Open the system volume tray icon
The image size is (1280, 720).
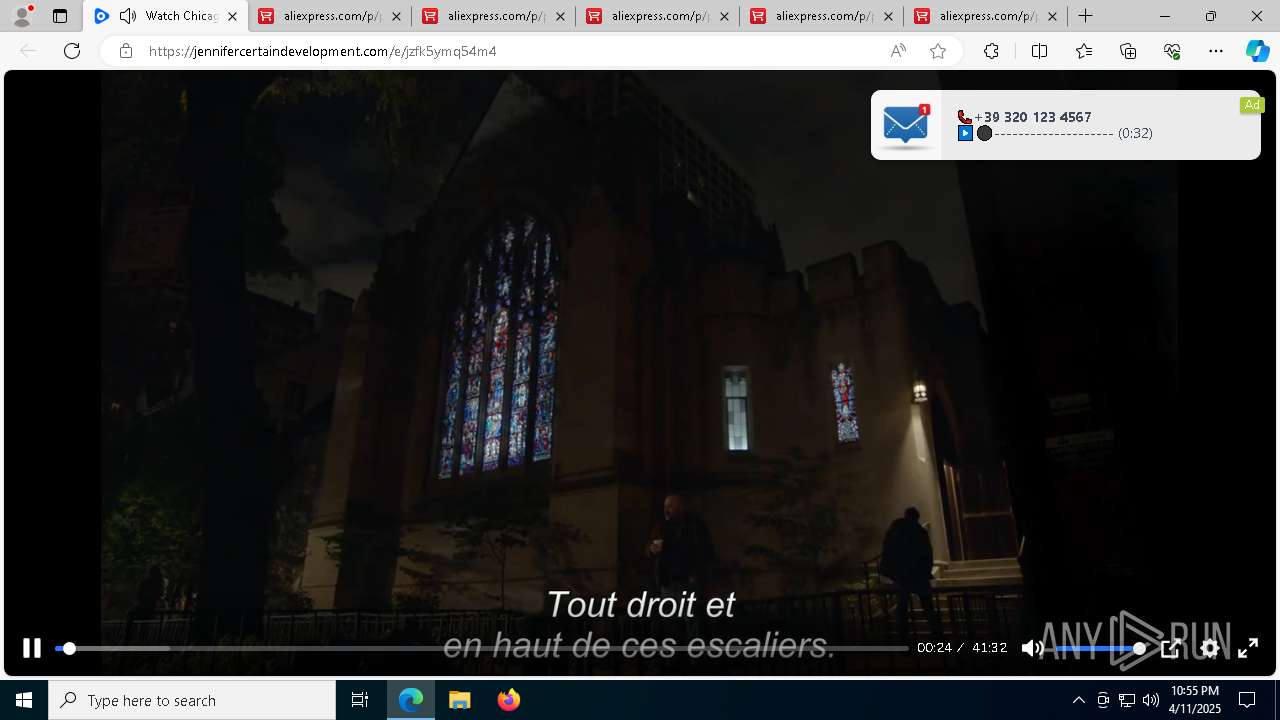[x=1150, y=700]
